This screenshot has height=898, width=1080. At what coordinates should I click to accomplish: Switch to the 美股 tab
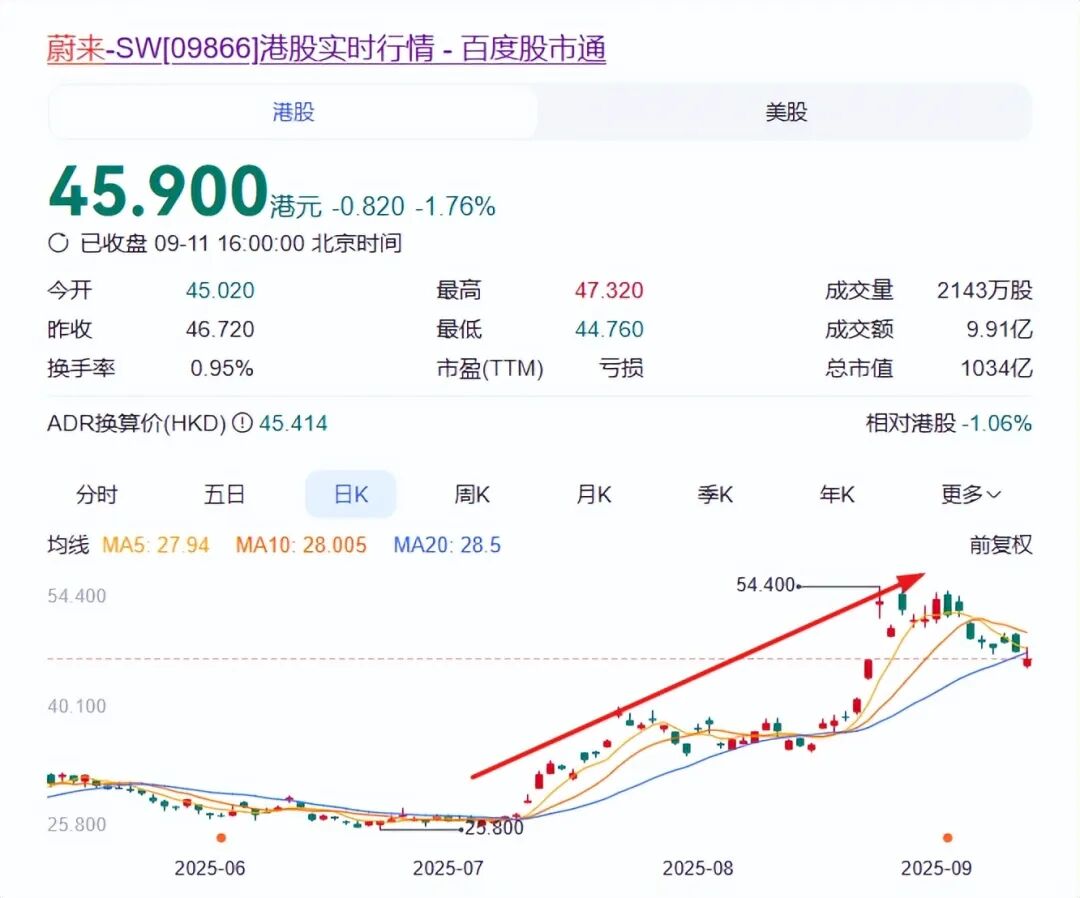pyautogui.click(x=786, y=112)
